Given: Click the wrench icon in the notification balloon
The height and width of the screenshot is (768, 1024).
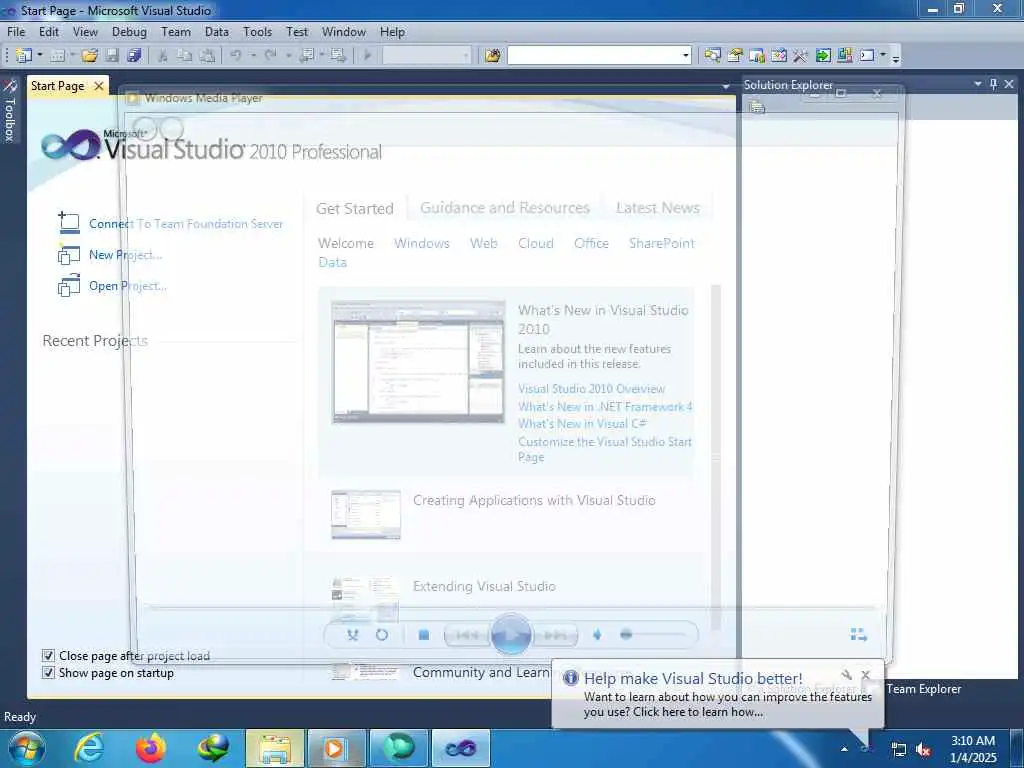Looking at the screenshot, I should point(846,675).
